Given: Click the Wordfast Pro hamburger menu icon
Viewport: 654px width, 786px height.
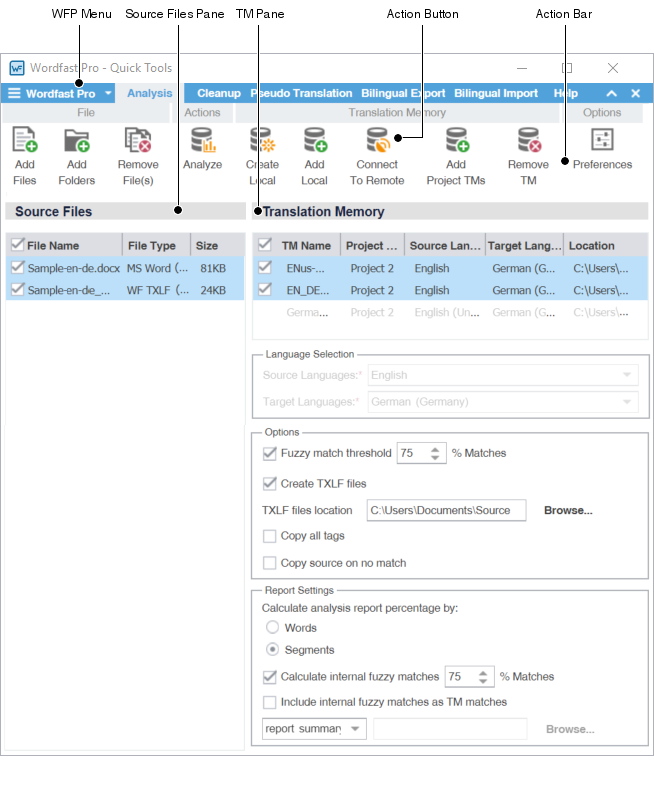Looking at the screenshot, I should coord(14,93).
